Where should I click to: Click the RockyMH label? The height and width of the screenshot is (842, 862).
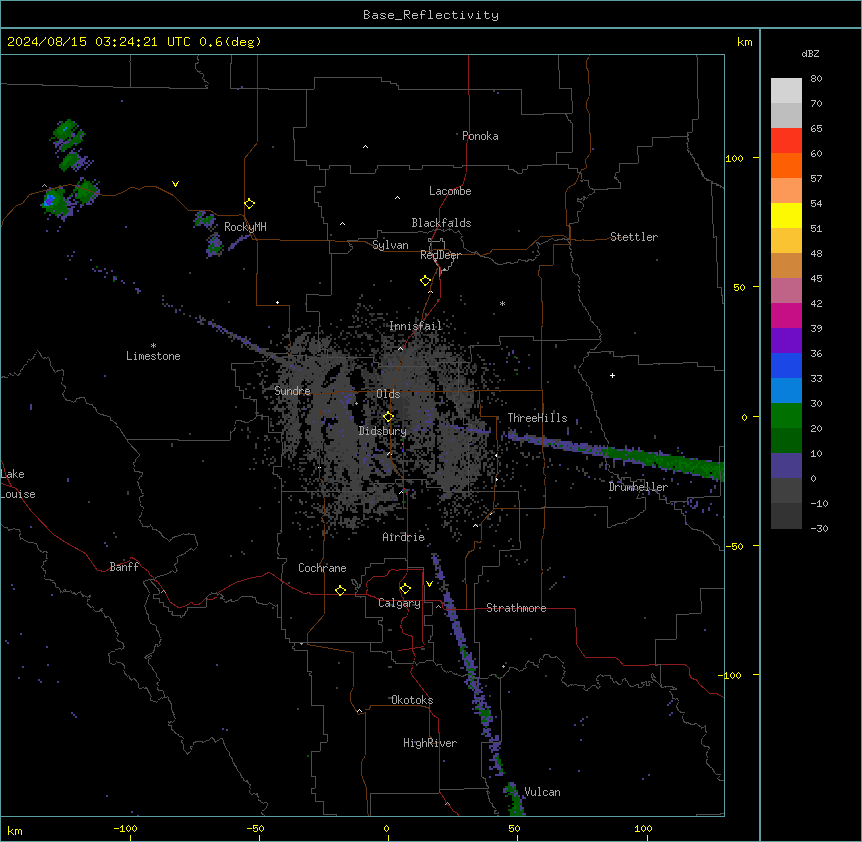(x=245, y=227)
